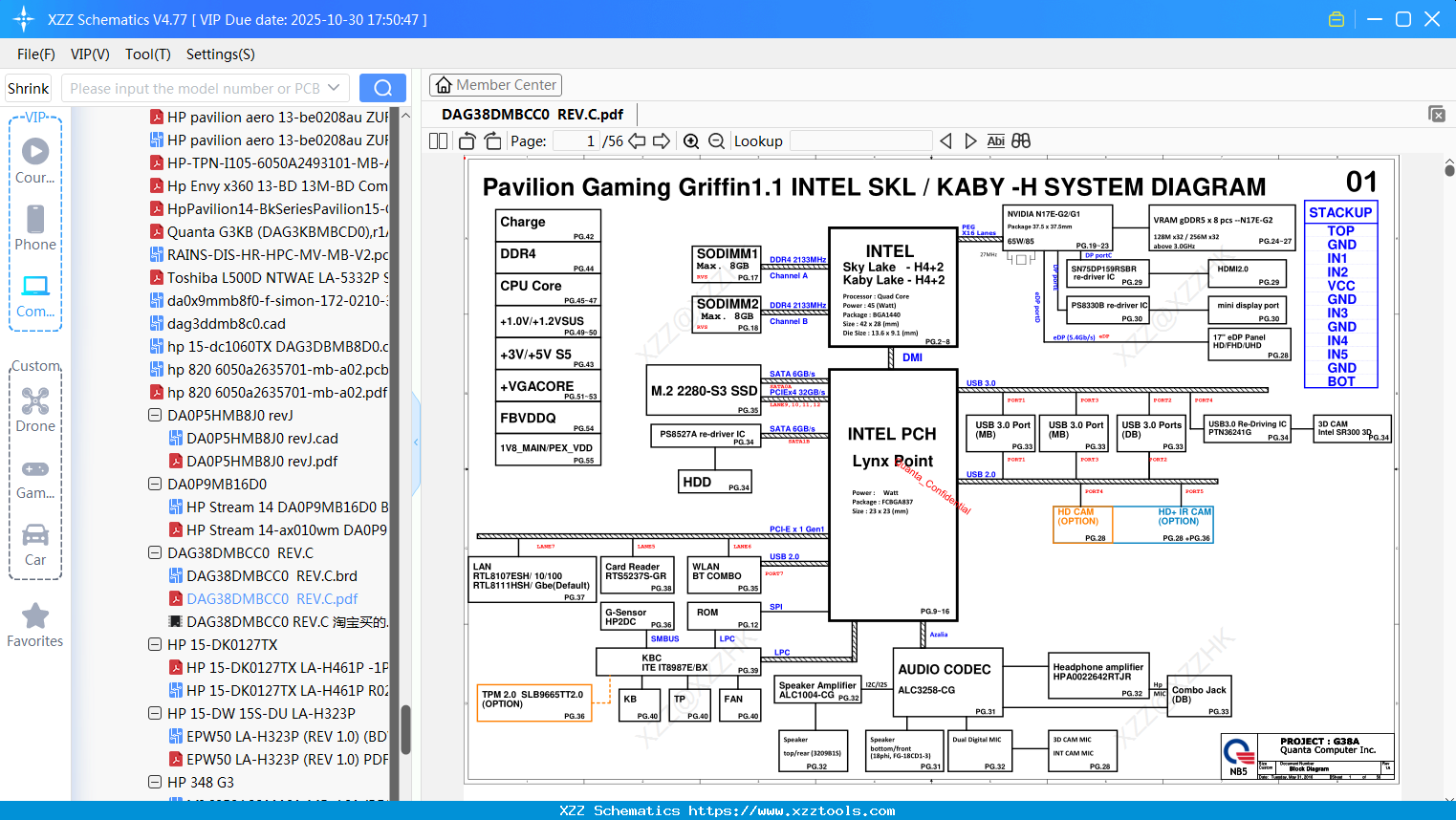
Task: Select the Computer category
Action: (35, 295)
